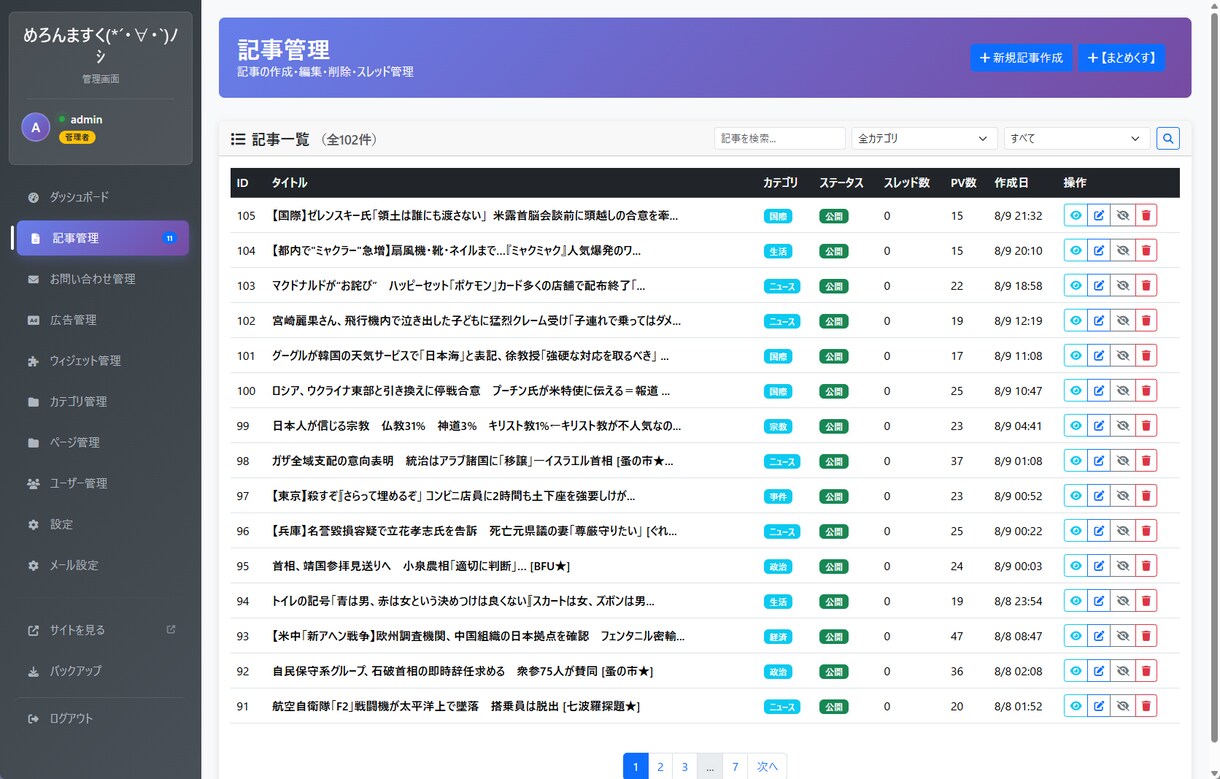Screen dimensions: 1220x779
Task: Toggle article 99 to hidden
Action: tap(1123, 425)
